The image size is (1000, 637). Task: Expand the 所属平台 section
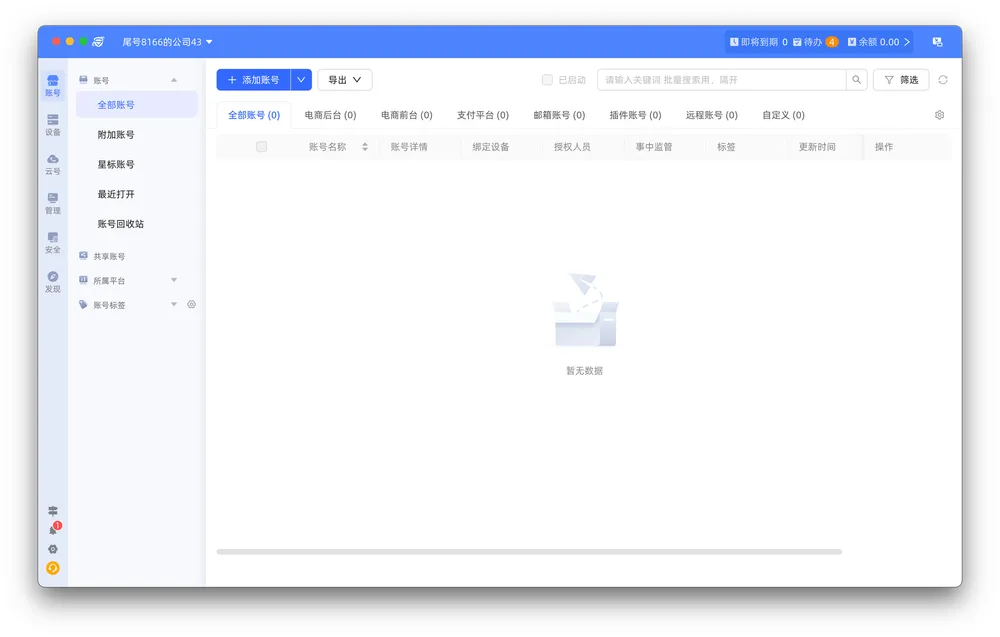point(173,280)
